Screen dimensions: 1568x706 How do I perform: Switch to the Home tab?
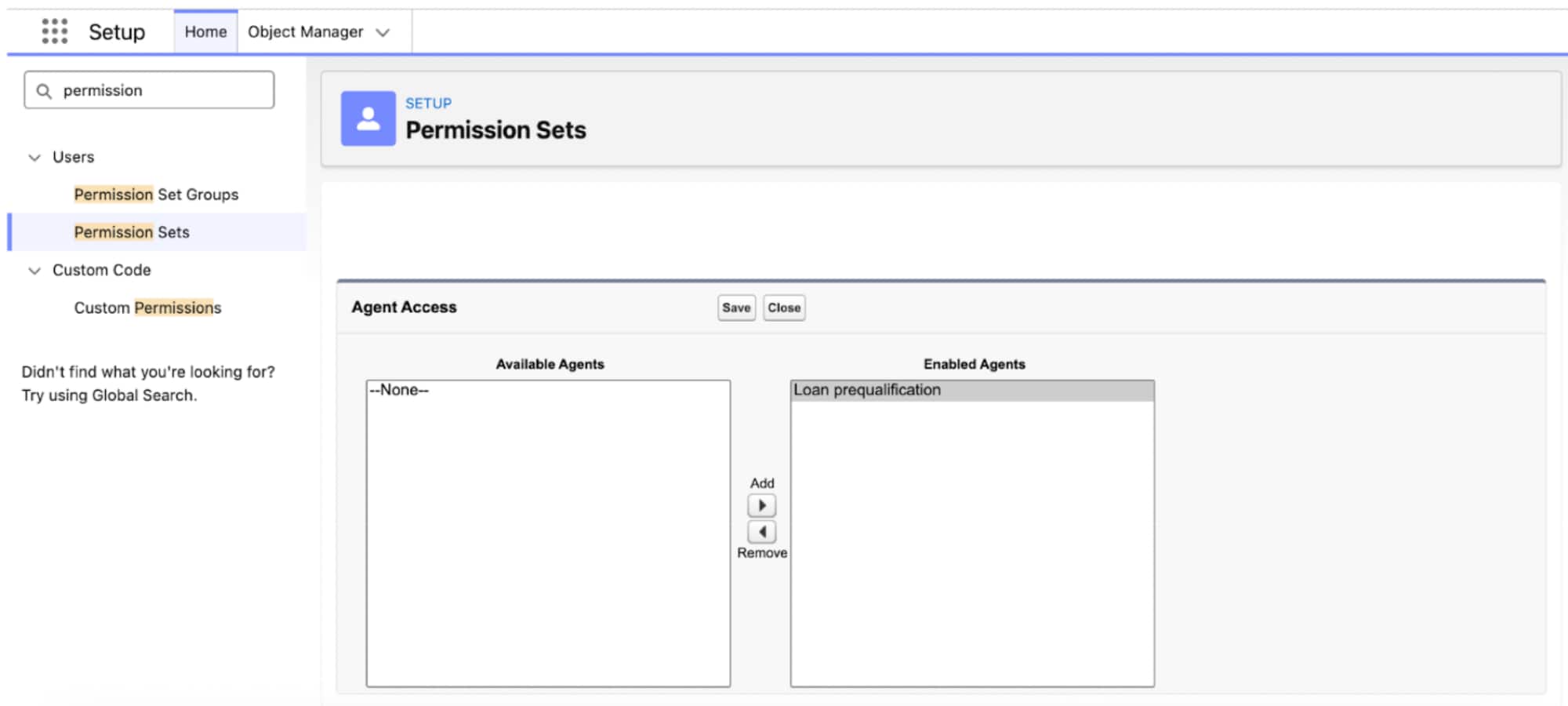[205, 32]
